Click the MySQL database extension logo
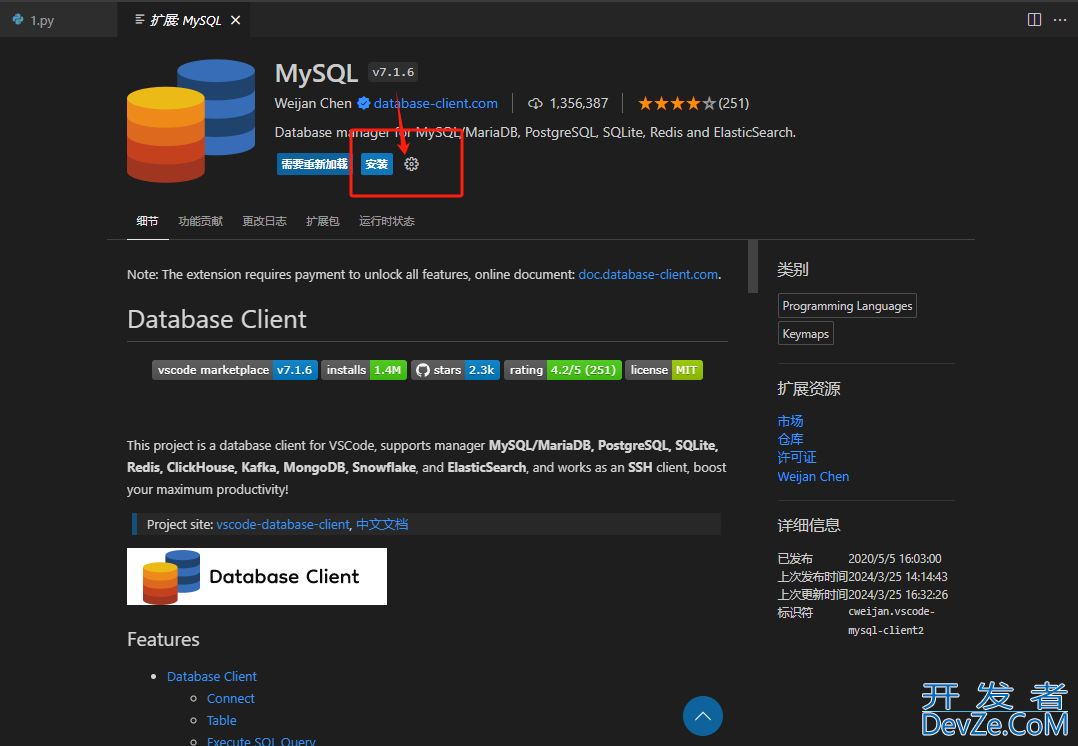This screenshot has height=746, width=1078. click(191, 121)
